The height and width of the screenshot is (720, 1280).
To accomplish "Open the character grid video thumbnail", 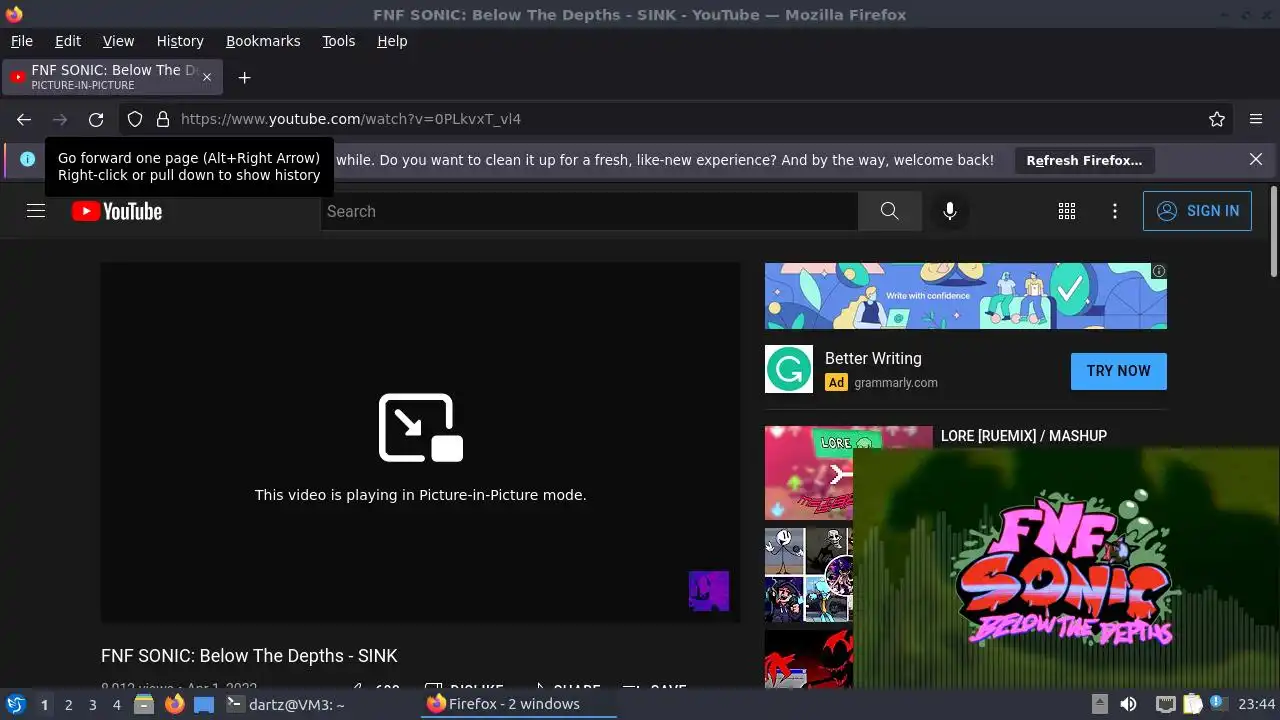I will [x=809, y=575].
